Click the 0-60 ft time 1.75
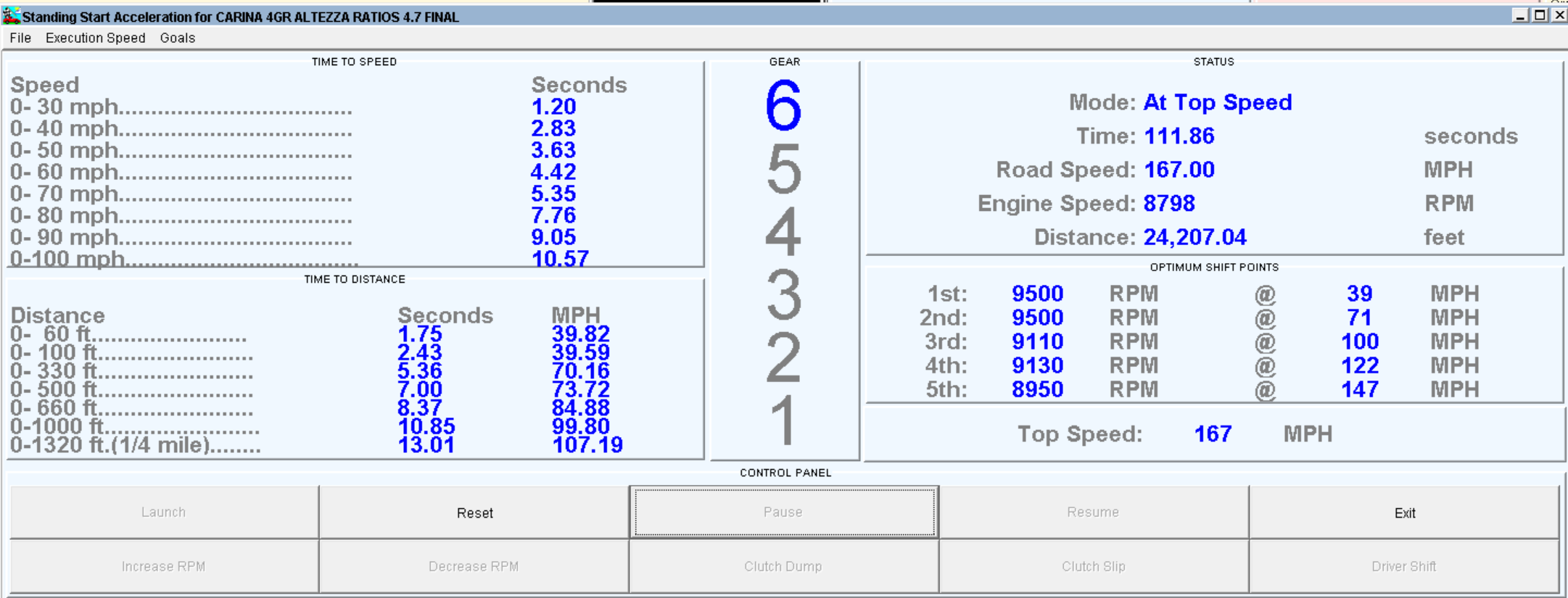 tap(420, 333)
